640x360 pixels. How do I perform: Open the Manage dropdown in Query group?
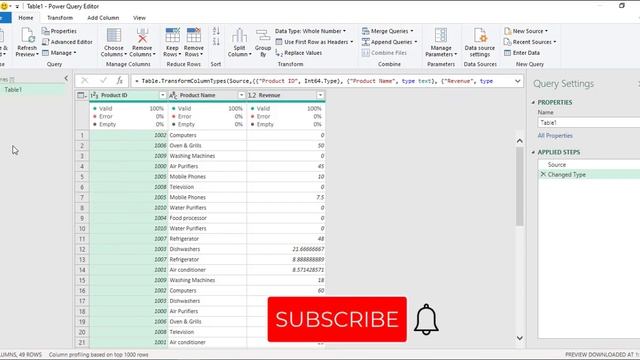pos(59,53)
